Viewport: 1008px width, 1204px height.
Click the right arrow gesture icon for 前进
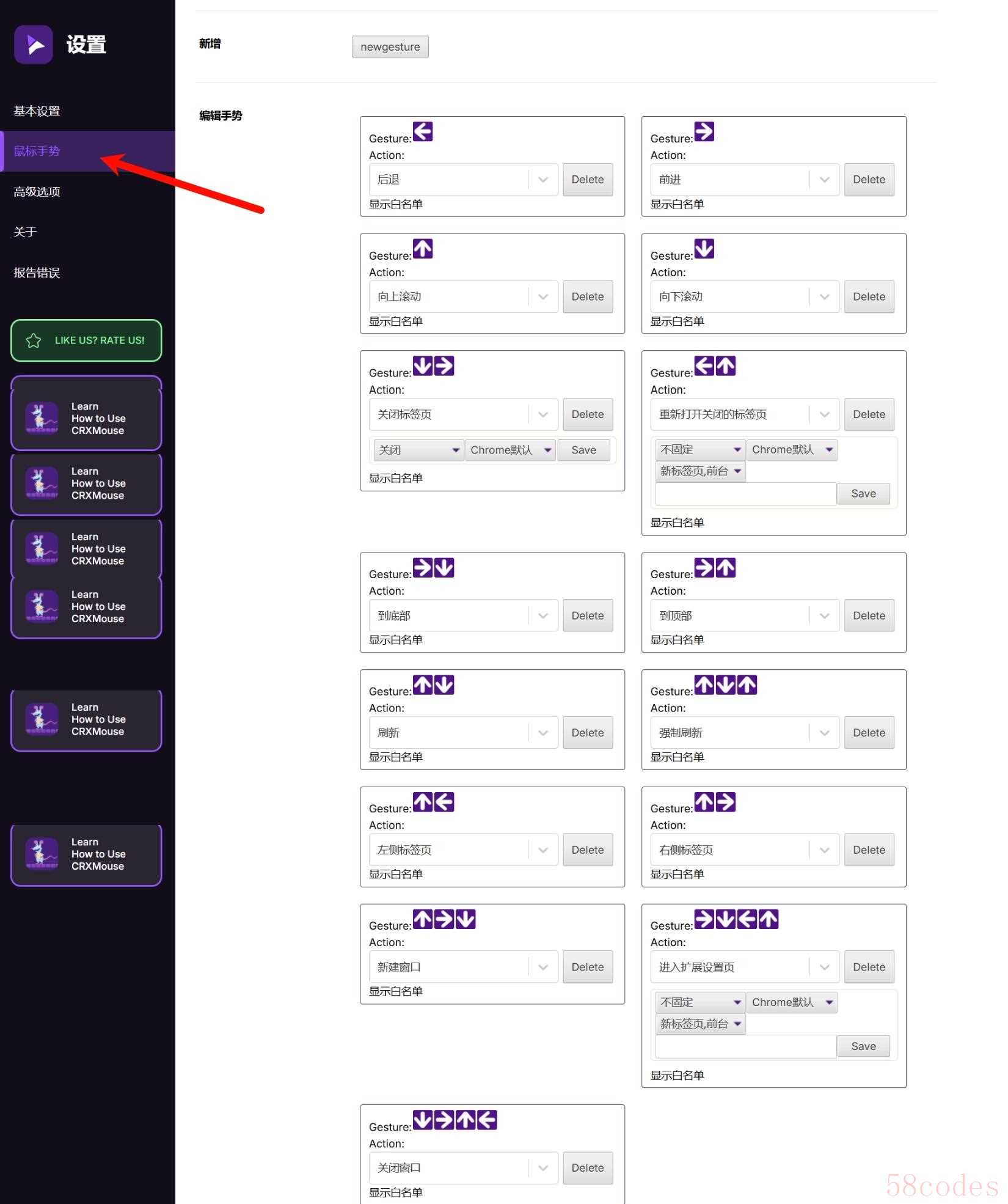704,131
